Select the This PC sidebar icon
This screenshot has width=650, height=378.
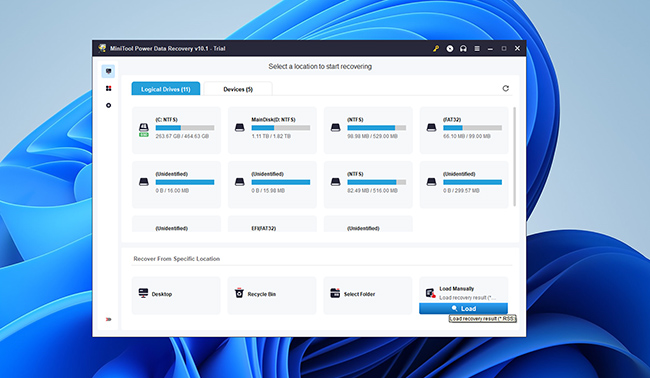tap(108, 71)
